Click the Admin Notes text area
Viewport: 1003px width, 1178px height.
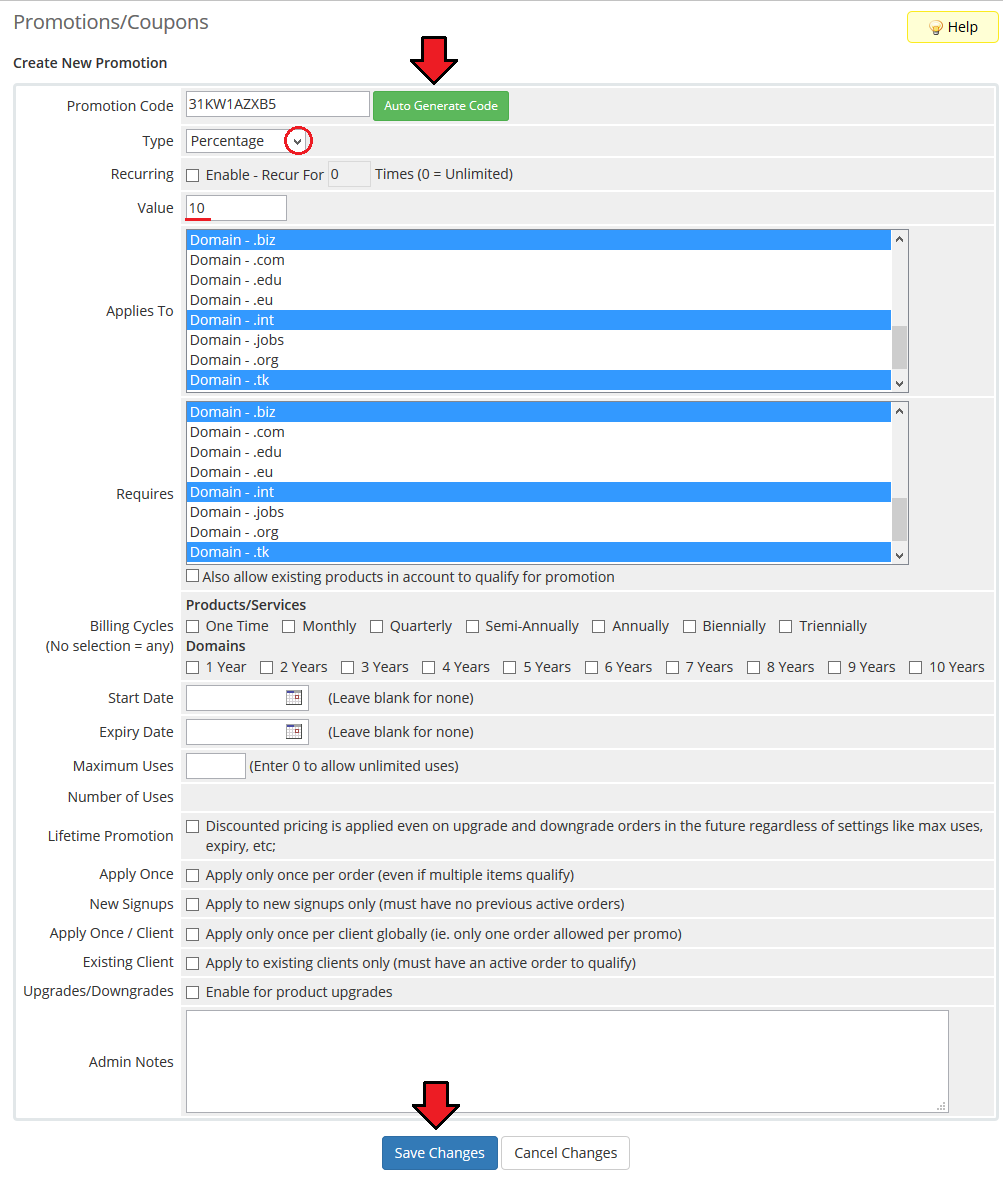(x=567, y=1062)
